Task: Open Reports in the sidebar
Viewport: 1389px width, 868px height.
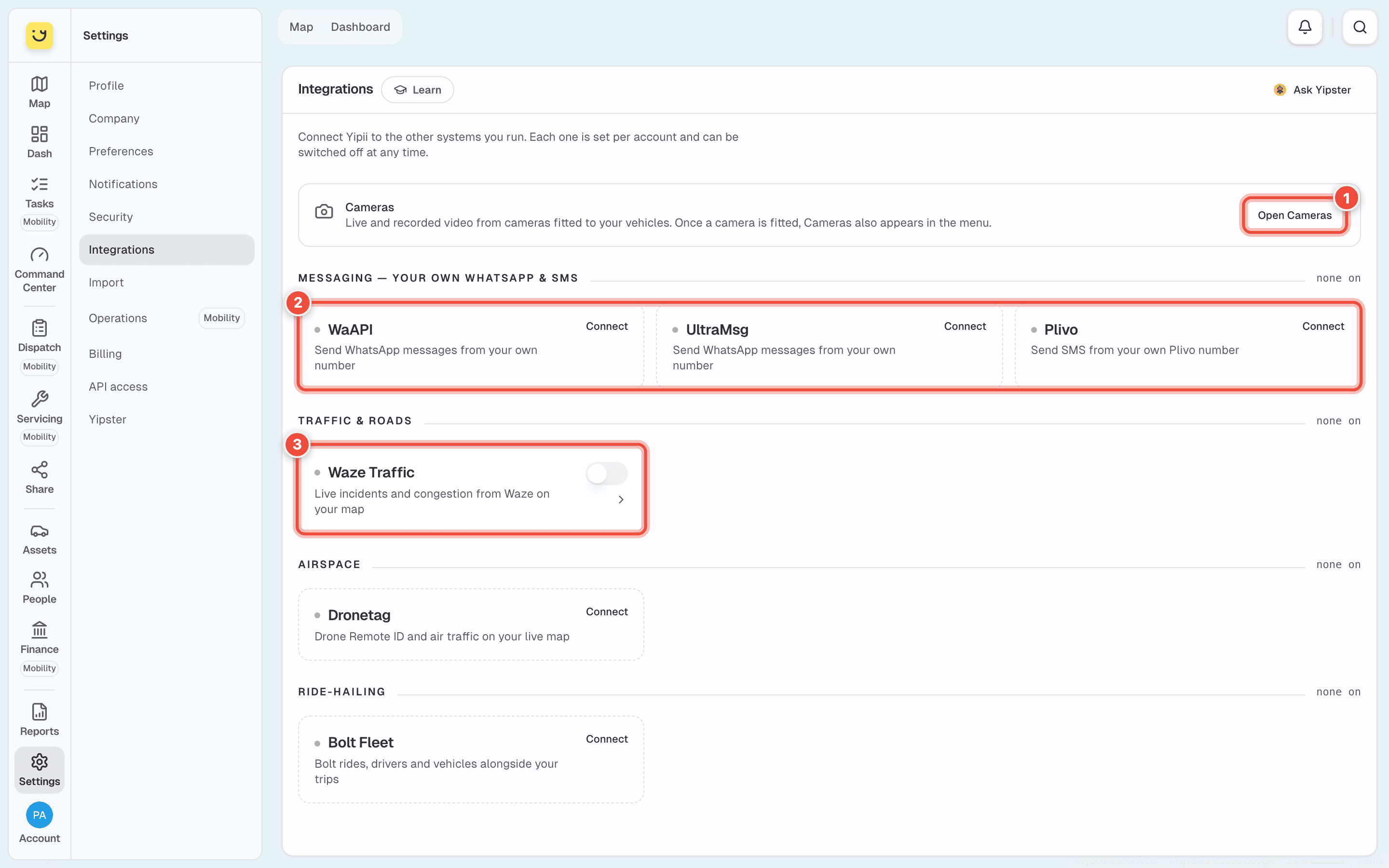Action: tap(39, 720)
